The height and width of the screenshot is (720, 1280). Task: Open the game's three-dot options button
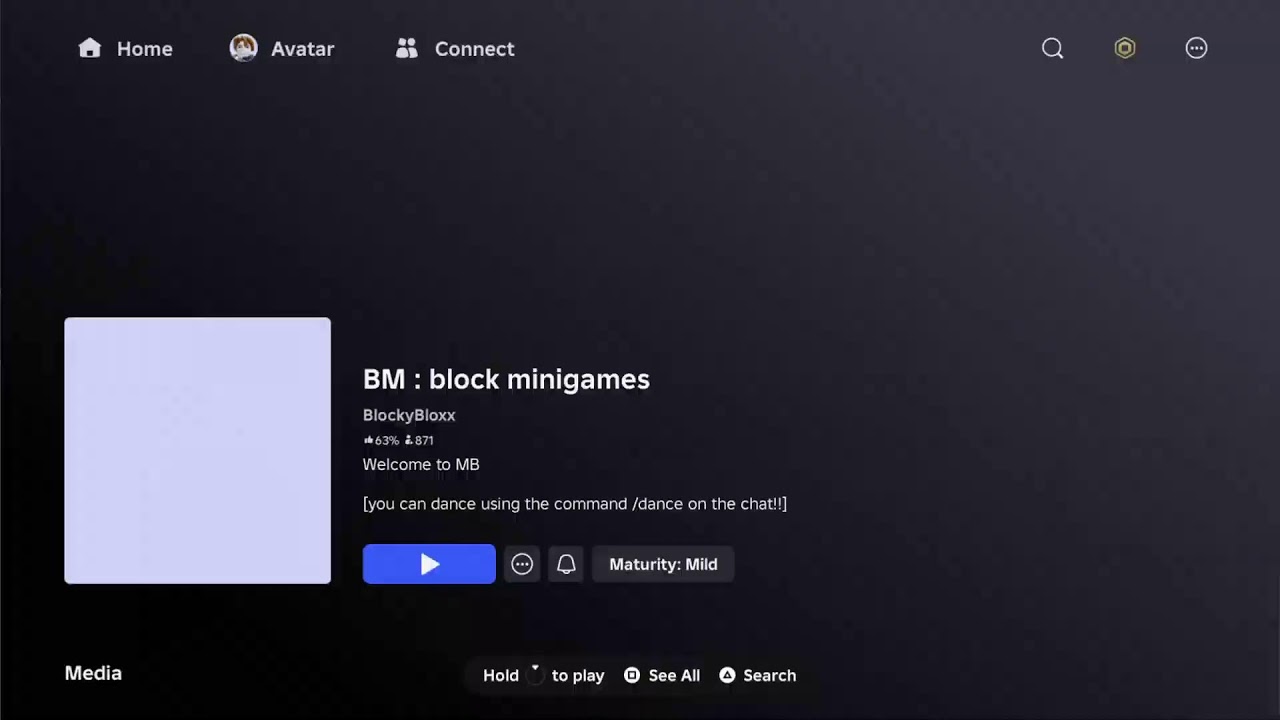[x=522, y=564]
